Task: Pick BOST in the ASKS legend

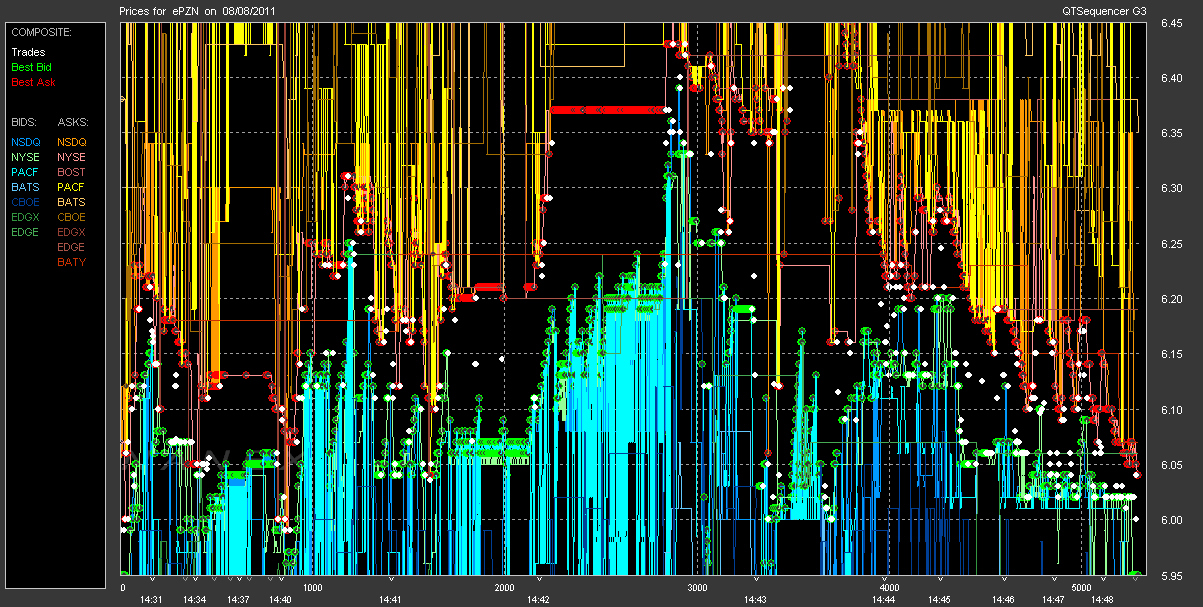Action: point(72,172)
